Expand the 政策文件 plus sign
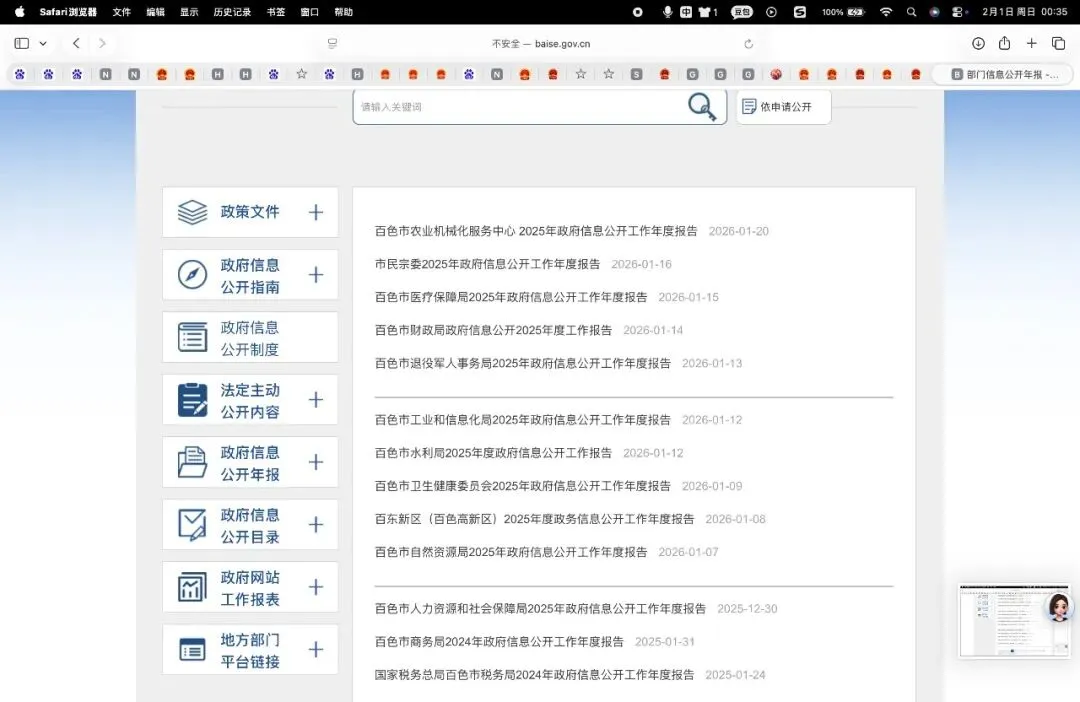Viewport: 1080px width, 702px height. [315, 212]
